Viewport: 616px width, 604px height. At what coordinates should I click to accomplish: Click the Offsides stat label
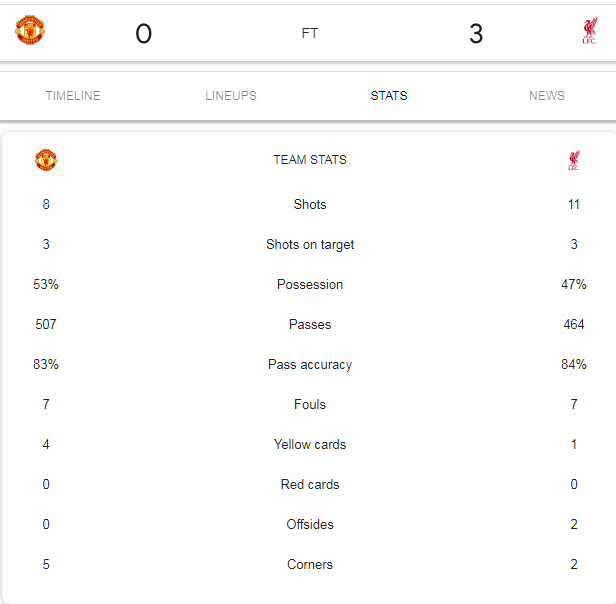coord(310,524)
